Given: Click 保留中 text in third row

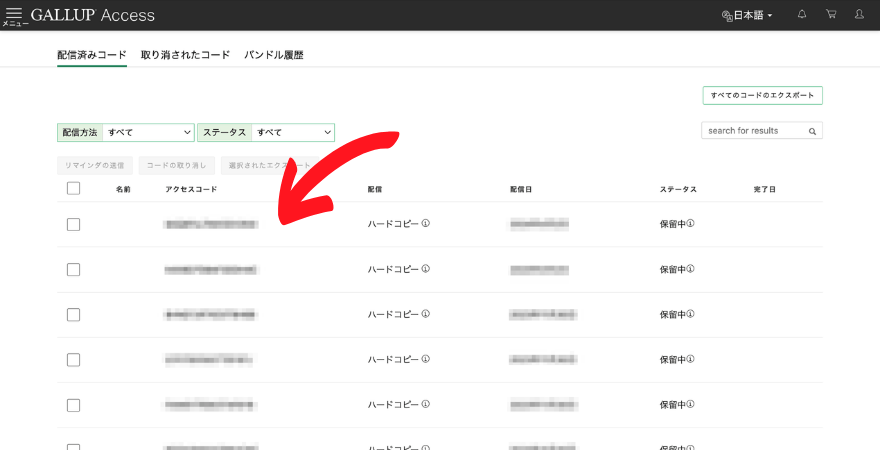Looking at the screenshot, I should [x=673, y=314].
